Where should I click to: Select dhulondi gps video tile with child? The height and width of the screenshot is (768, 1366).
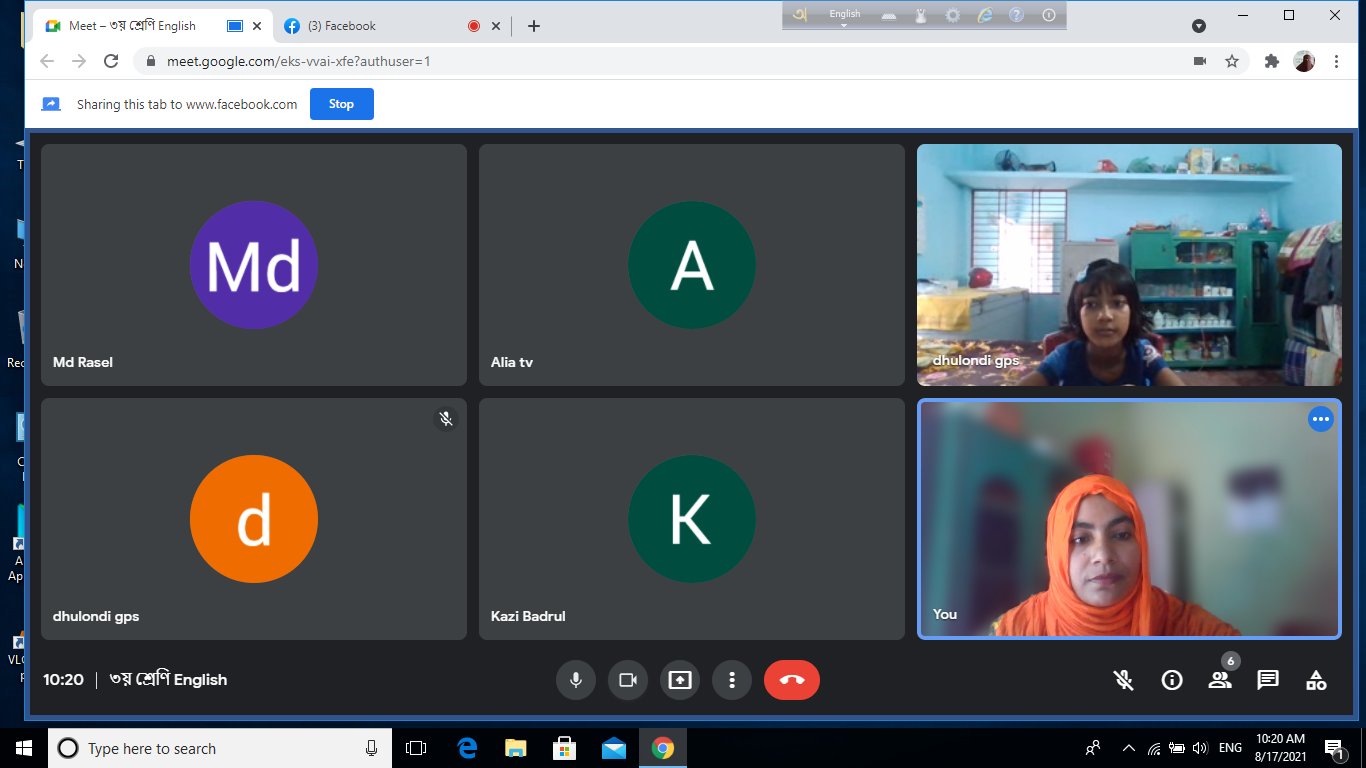pyautogui.click(x=1129, y=265)
